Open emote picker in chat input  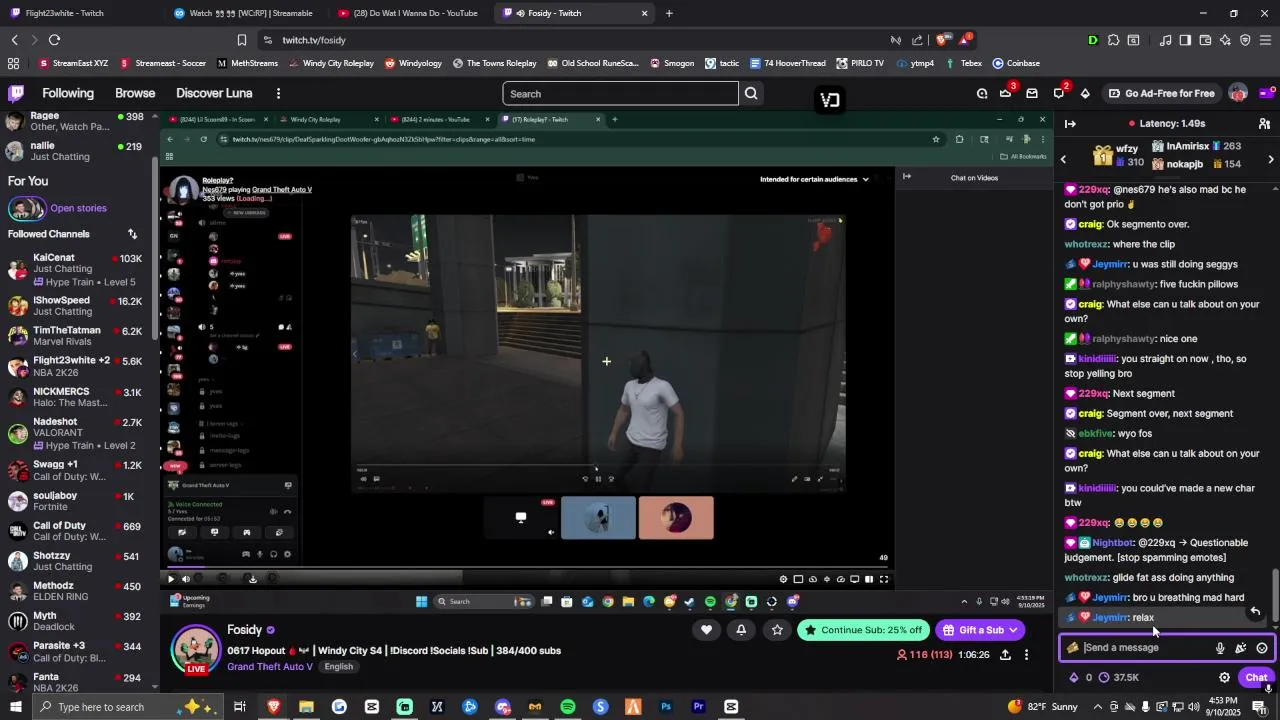click(x=1262, y=648)
